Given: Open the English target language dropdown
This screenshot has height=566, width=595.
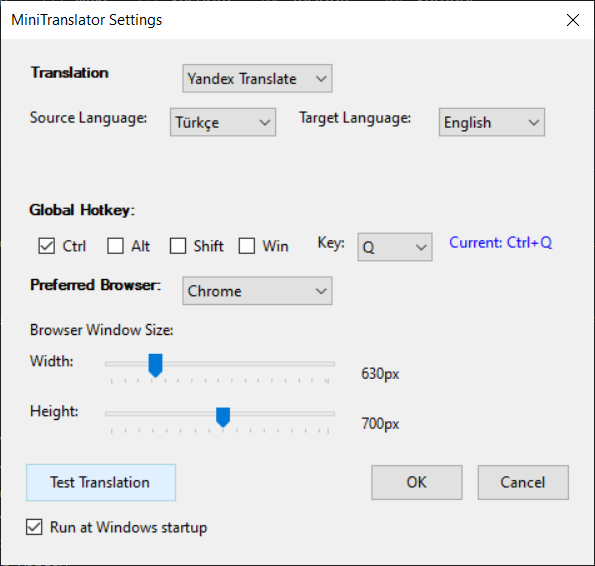Looking at the screenshot, I should pos(492,122).
